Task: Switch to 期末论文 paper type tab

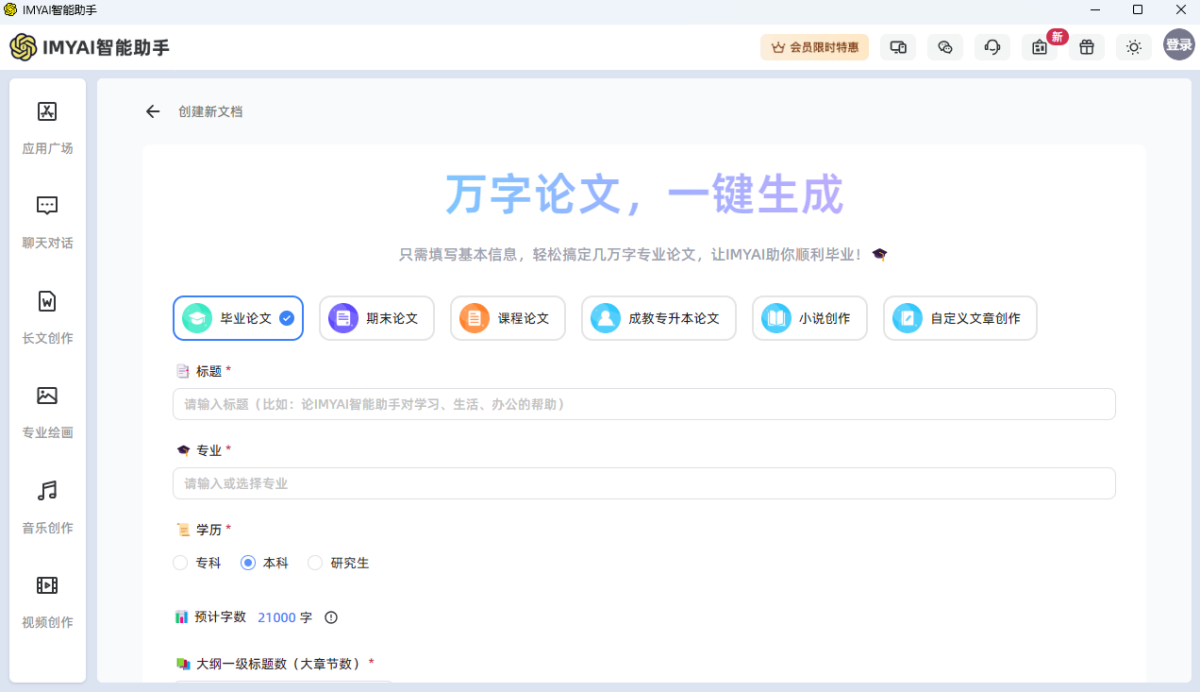Action: (377, 318)
